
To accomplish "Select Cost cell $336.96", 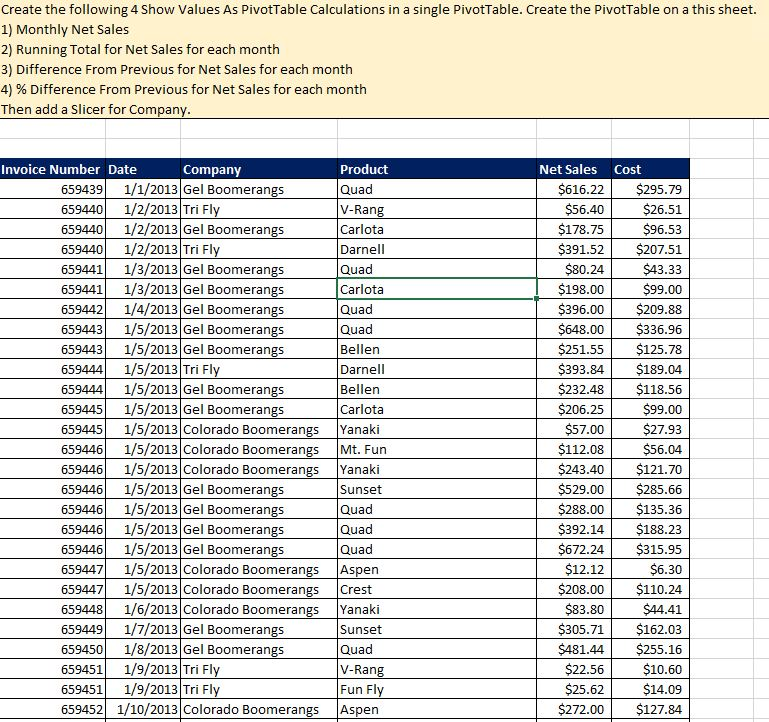I will (x=650, y=330).
